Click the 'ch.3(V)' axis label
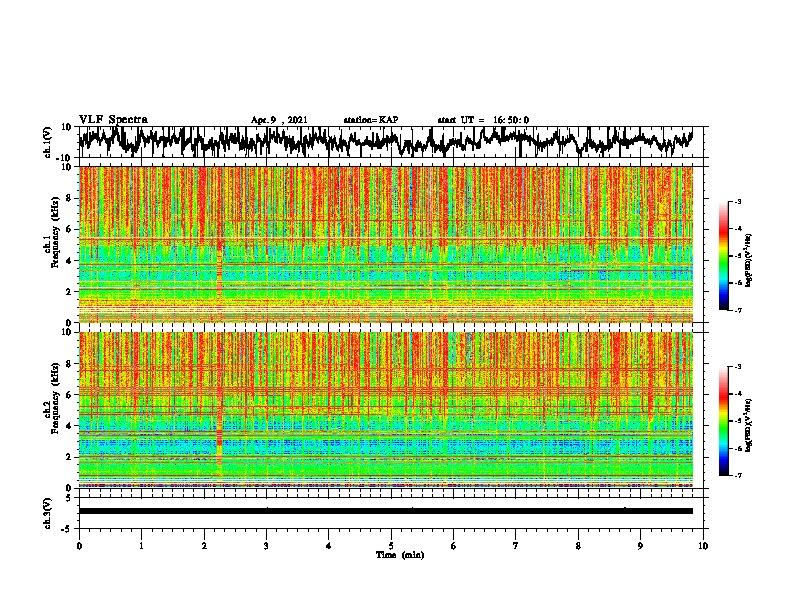 pyautogui.click(x=48, y=514)
